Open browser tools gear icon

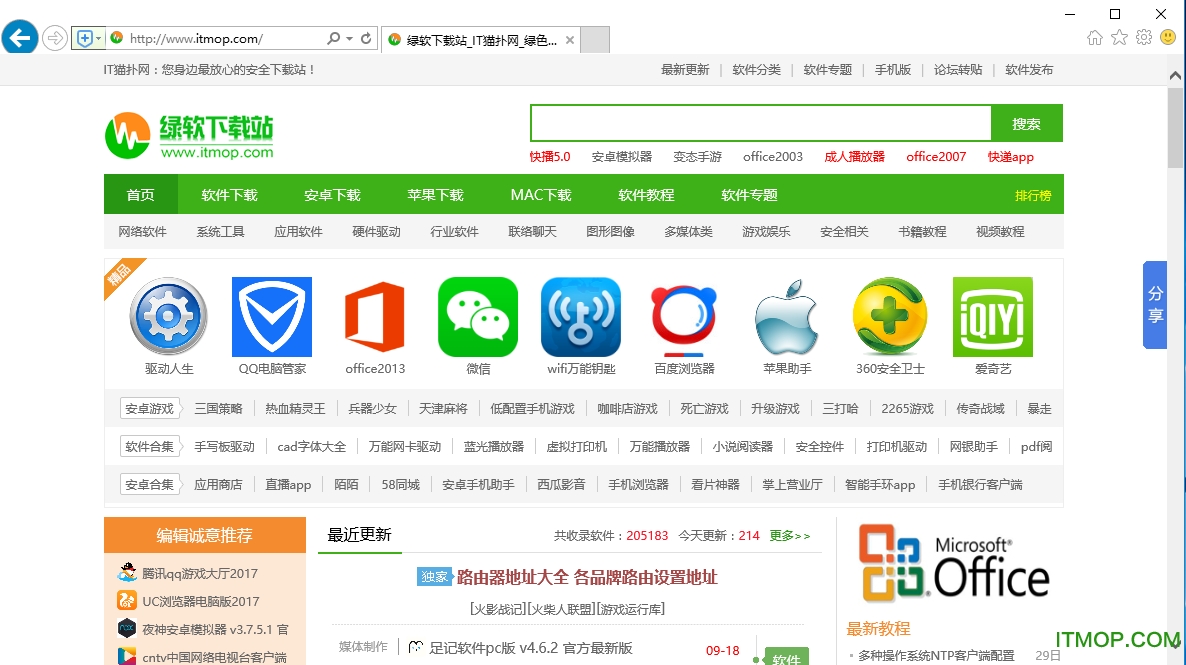tap(1144, 37)
